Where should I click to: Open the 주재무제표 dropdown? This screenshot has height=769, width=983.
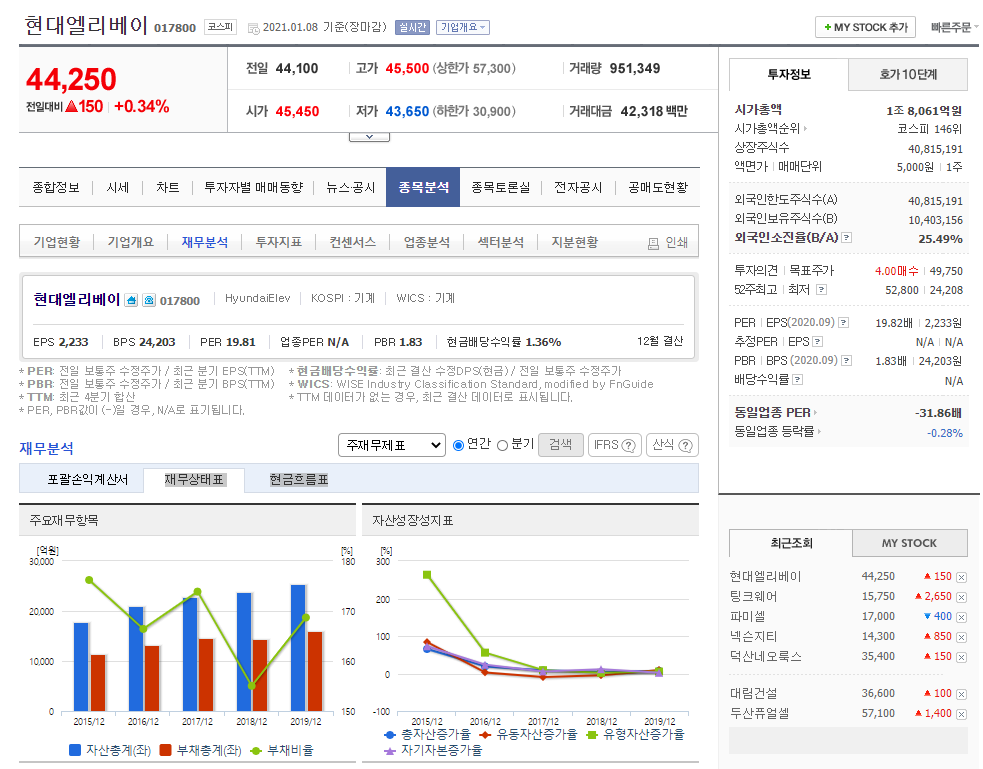pyautogui.click(x=392, y=445)
